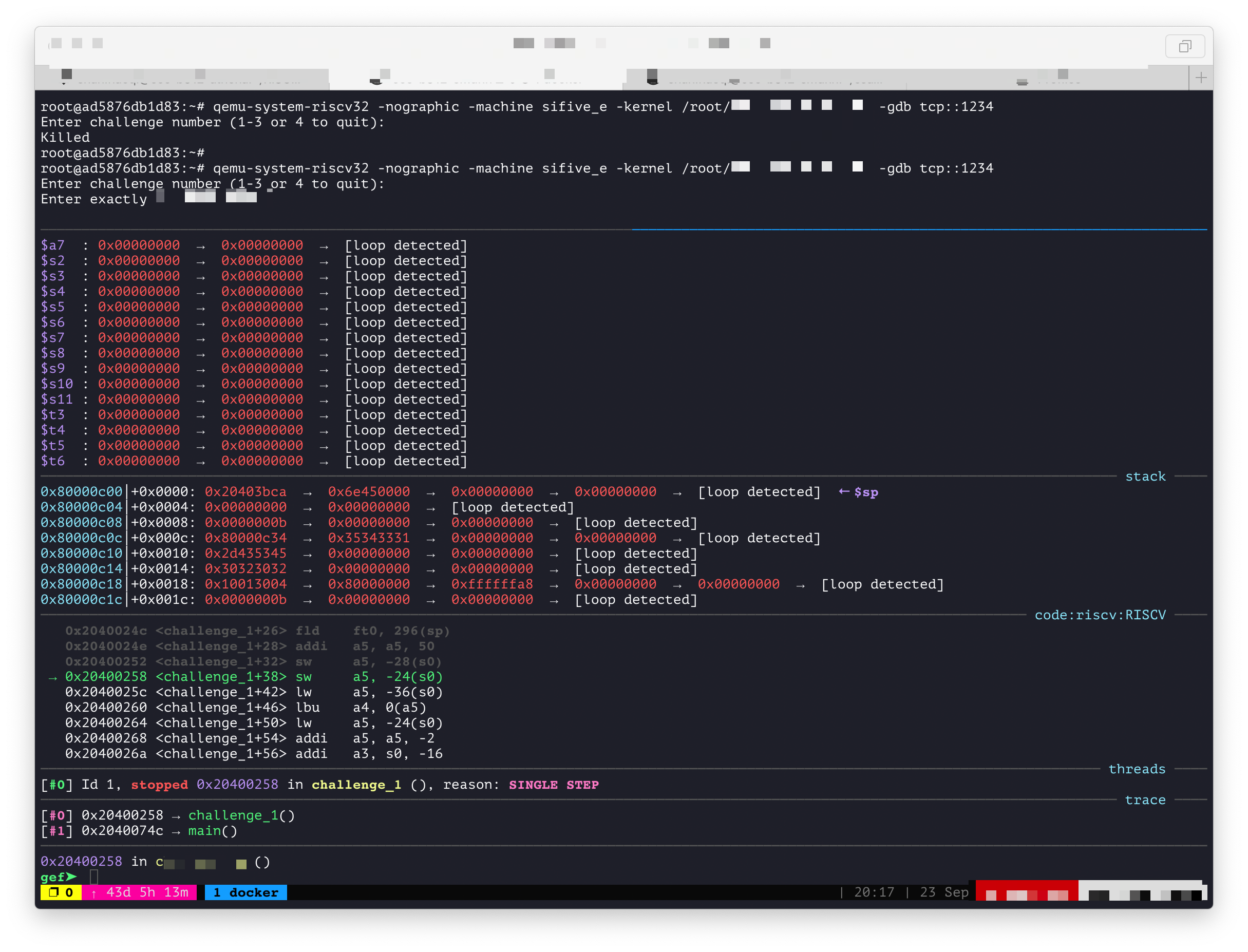Viewport: 1248px width, 952px height.
Task: Click the $sp stack pointer marker
Action: click(x=865, y=492)
